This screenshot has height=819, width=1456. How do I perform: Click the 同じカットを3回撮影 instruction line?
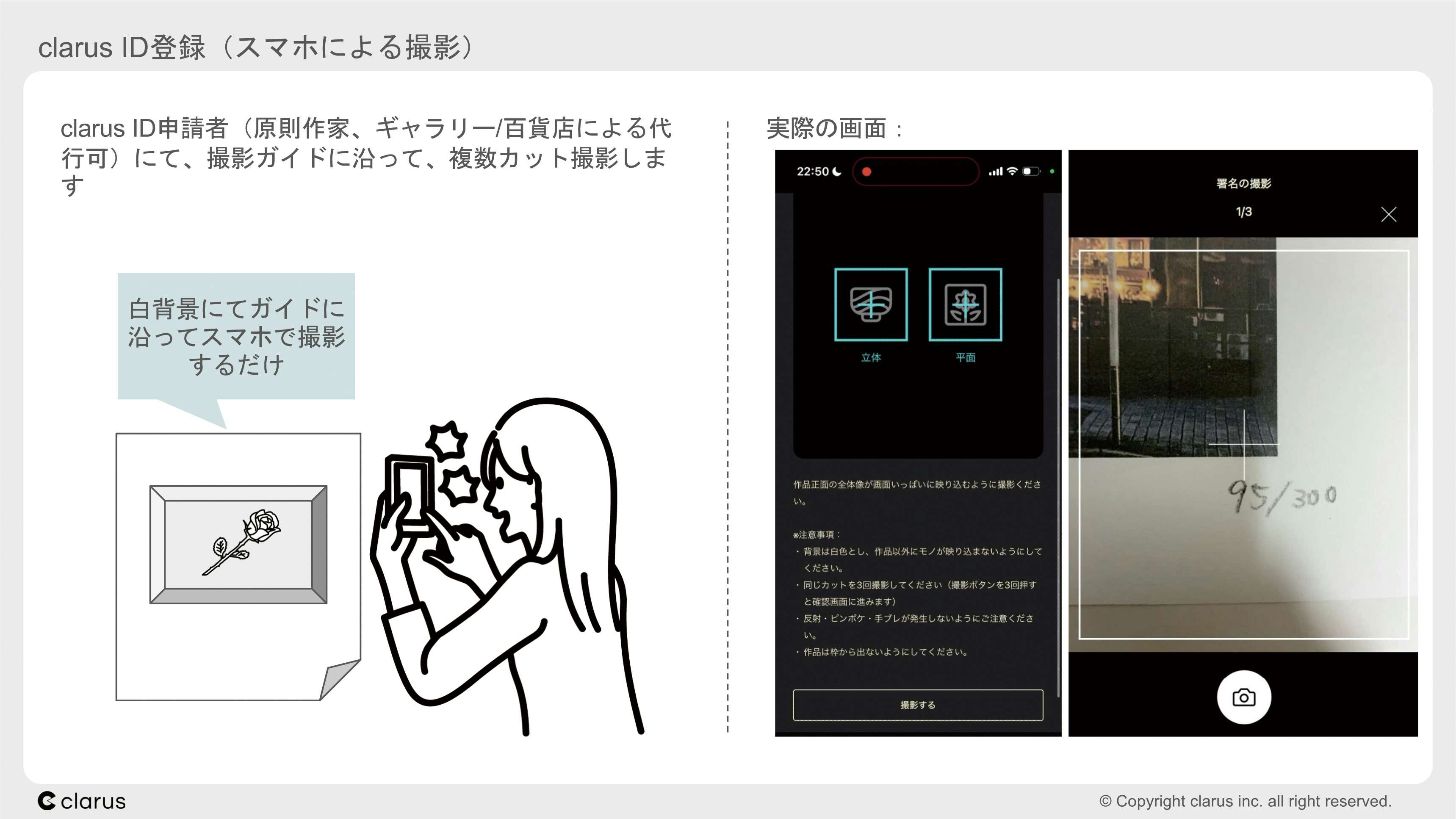click(x=916, y=593)
